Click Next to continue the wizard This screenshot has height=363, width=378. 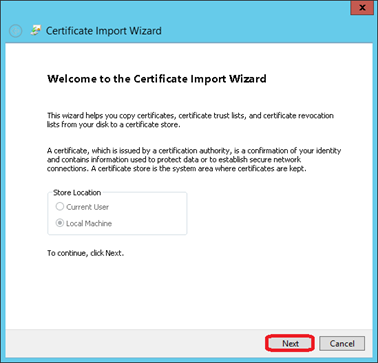pyautogui.click(x=290, y=343)
